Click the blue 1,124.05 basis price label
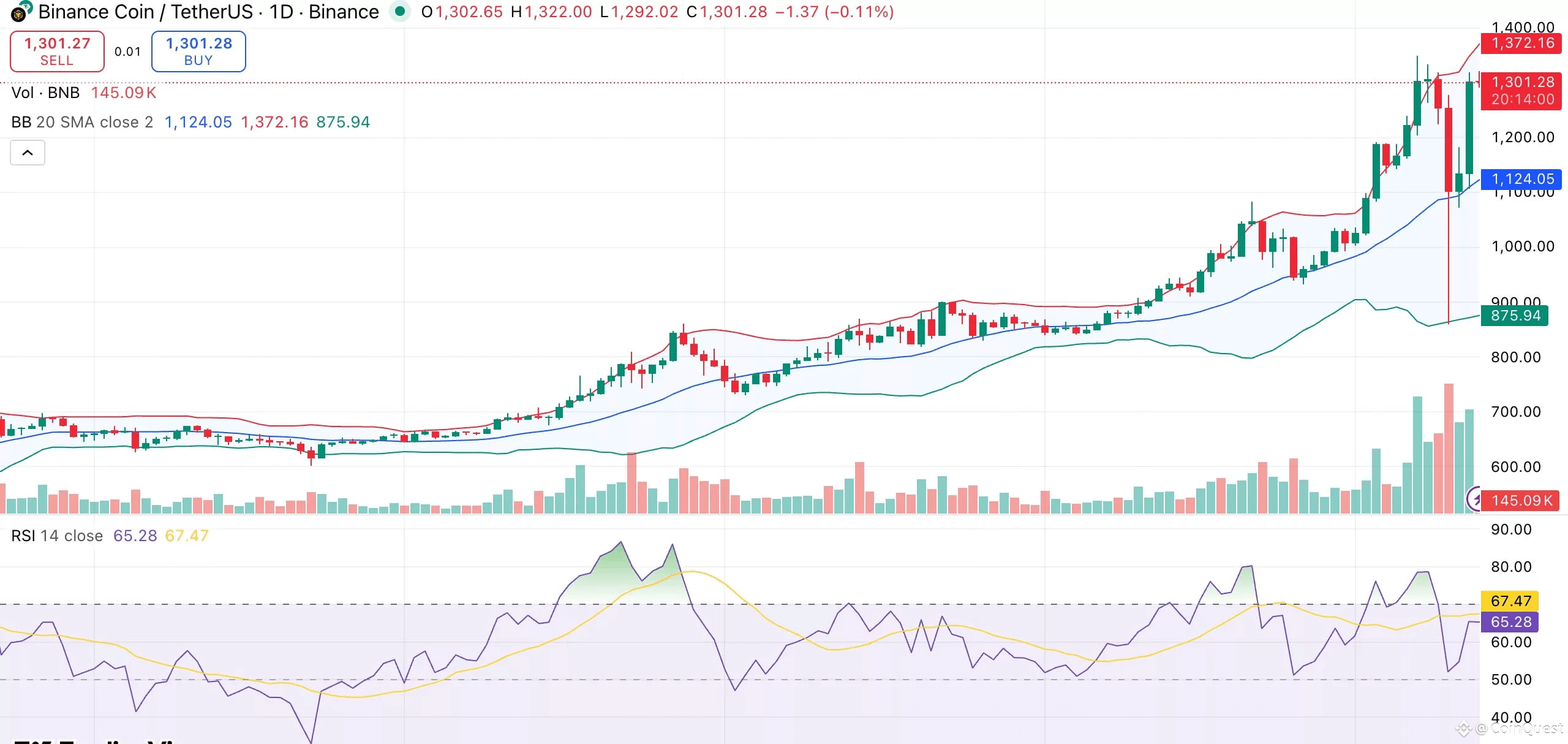The width and height of the screenshot is (1568, 744). click(1521, 179)
